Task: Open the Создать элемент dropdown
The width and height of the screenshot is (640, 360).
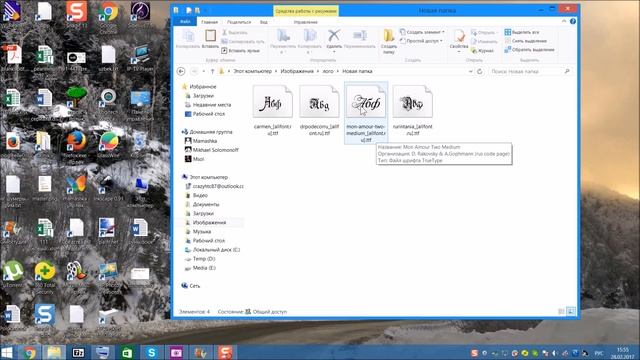Action: coord(422,32)
